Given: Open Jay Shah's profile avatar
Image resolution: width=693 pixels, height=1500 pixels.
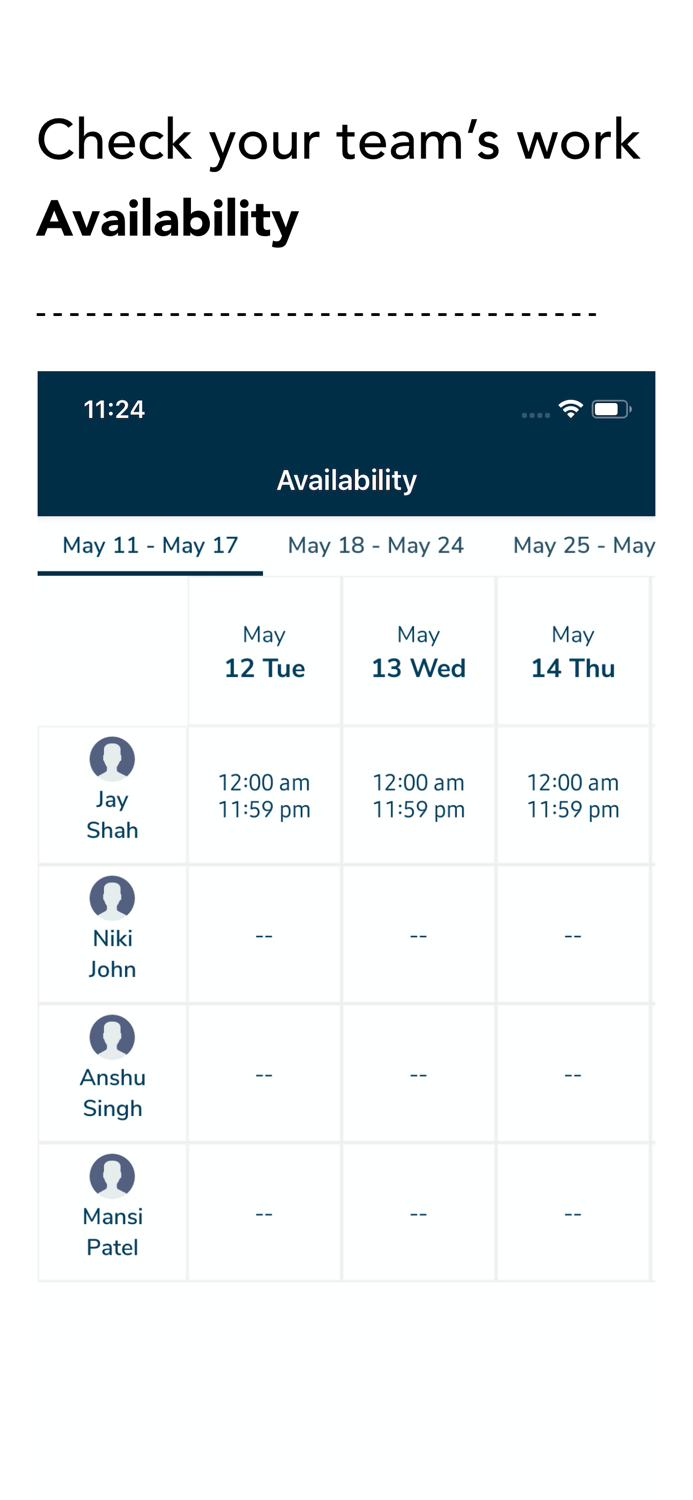Looking at the screenshot, I should [112, 759].
